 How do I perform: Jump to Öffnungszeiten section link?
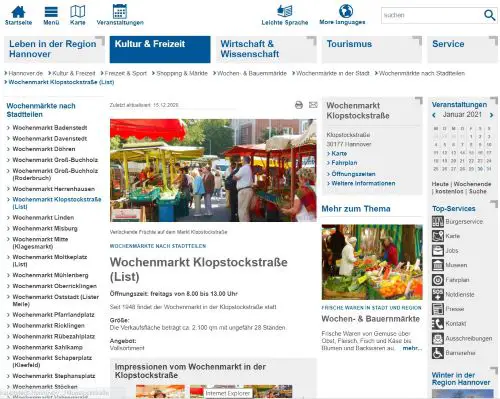(353, 174)
